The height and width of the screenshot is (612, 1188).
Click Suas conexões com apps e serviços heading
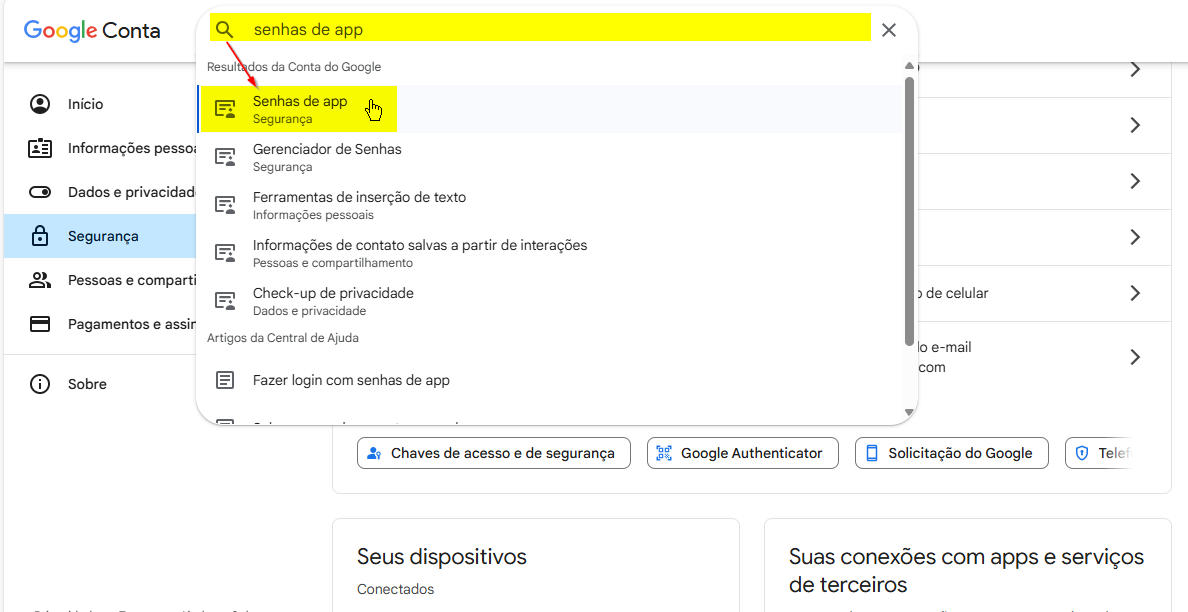coord(966,570)
